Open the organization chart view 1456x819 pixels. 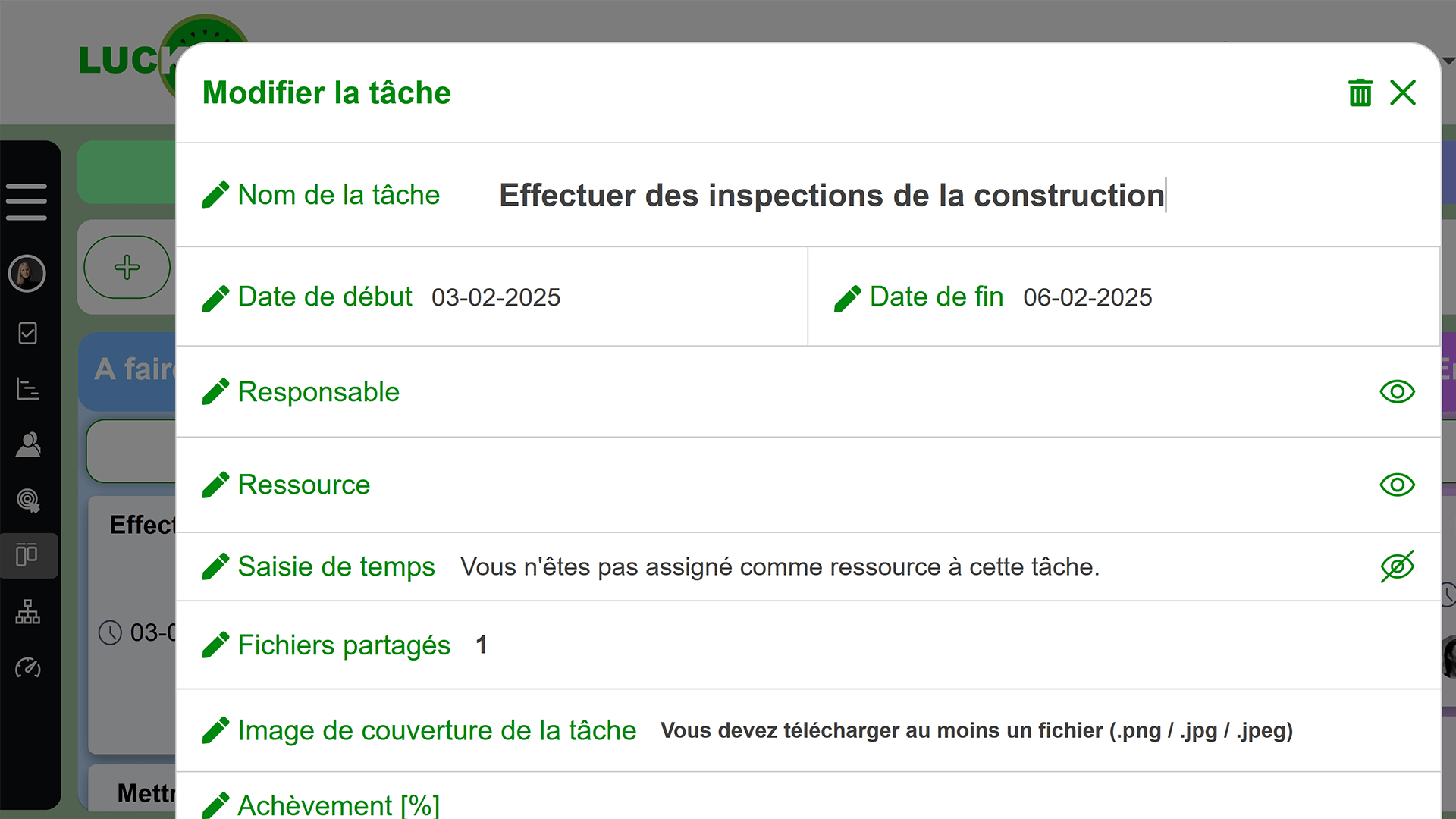tap(28, 612)
